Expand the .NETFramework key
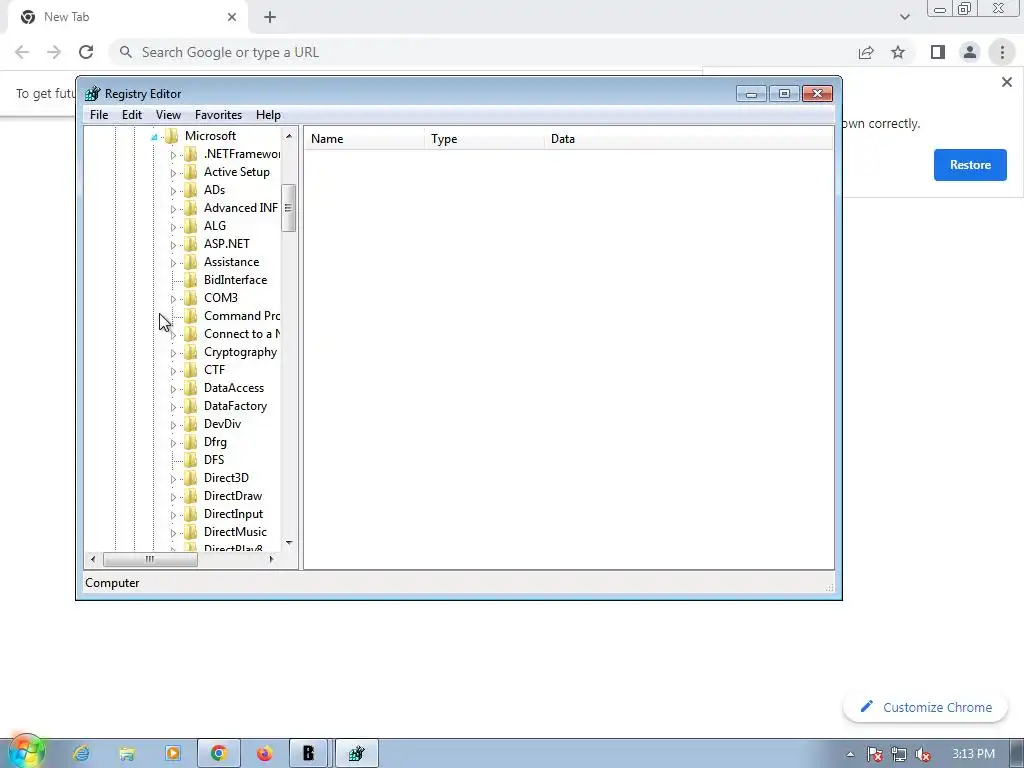Image resolution: width=1024 pixels, height=768 pixels. coord(173,155)
